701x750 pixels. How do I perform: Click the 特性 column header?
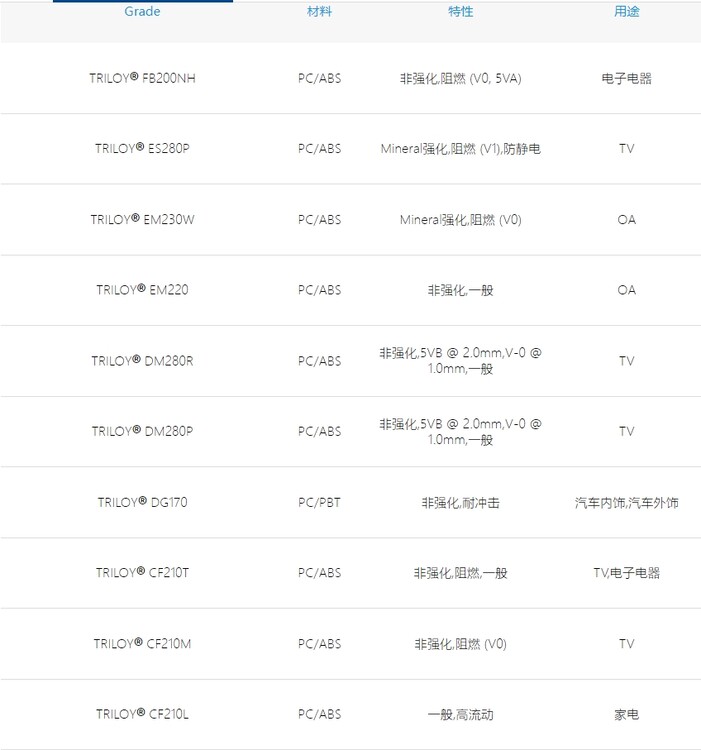click(460, 12)
